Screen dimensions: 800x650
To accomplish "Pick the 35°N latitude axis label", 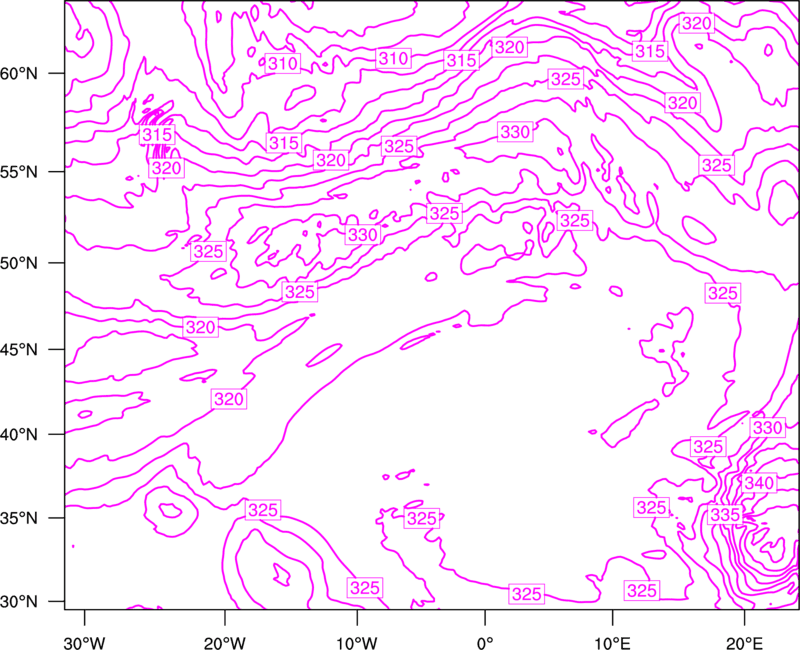I will point(19,518).
